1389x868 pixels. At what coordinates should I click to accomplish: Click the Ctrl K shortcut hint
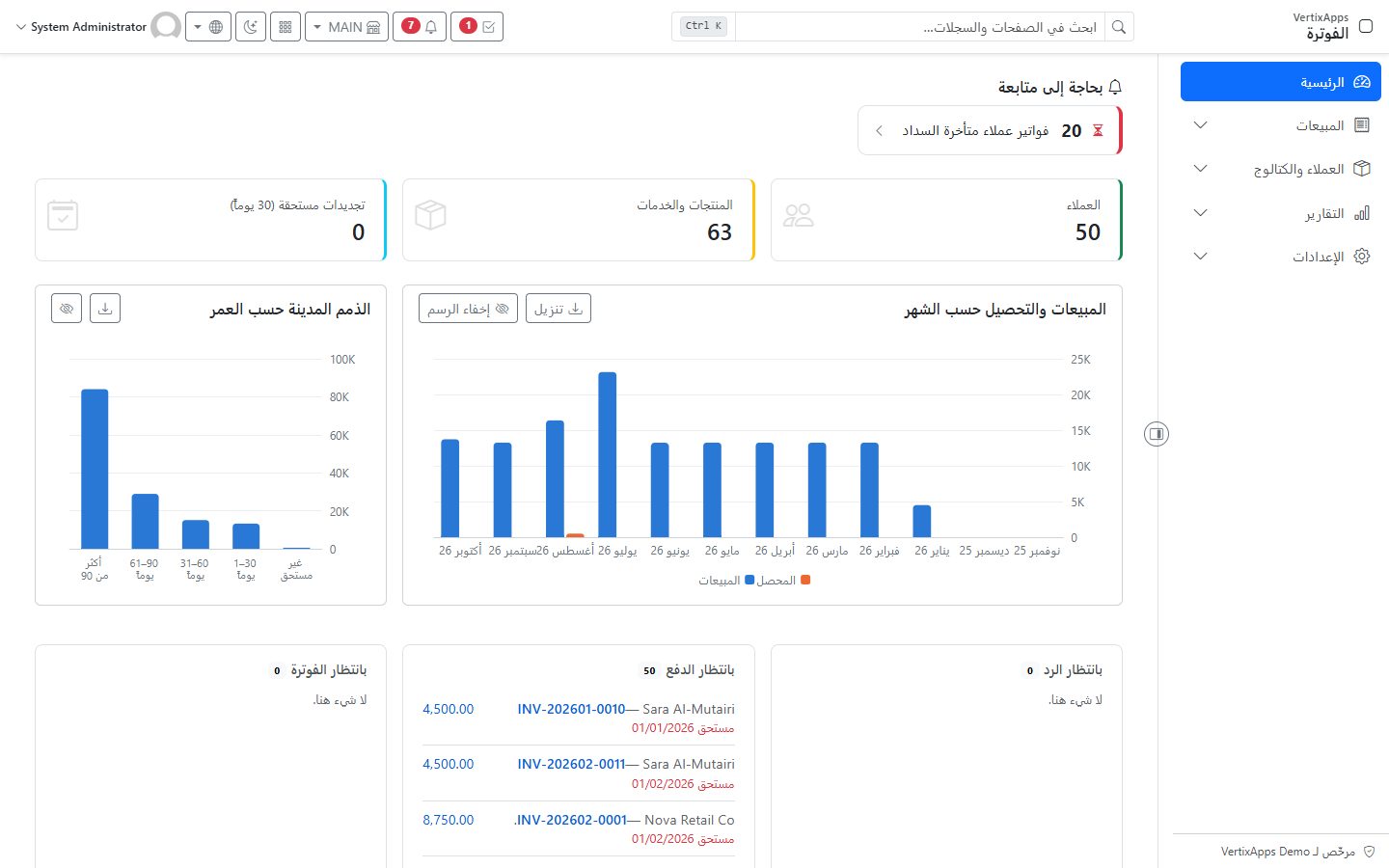click(x=703, y=26)
